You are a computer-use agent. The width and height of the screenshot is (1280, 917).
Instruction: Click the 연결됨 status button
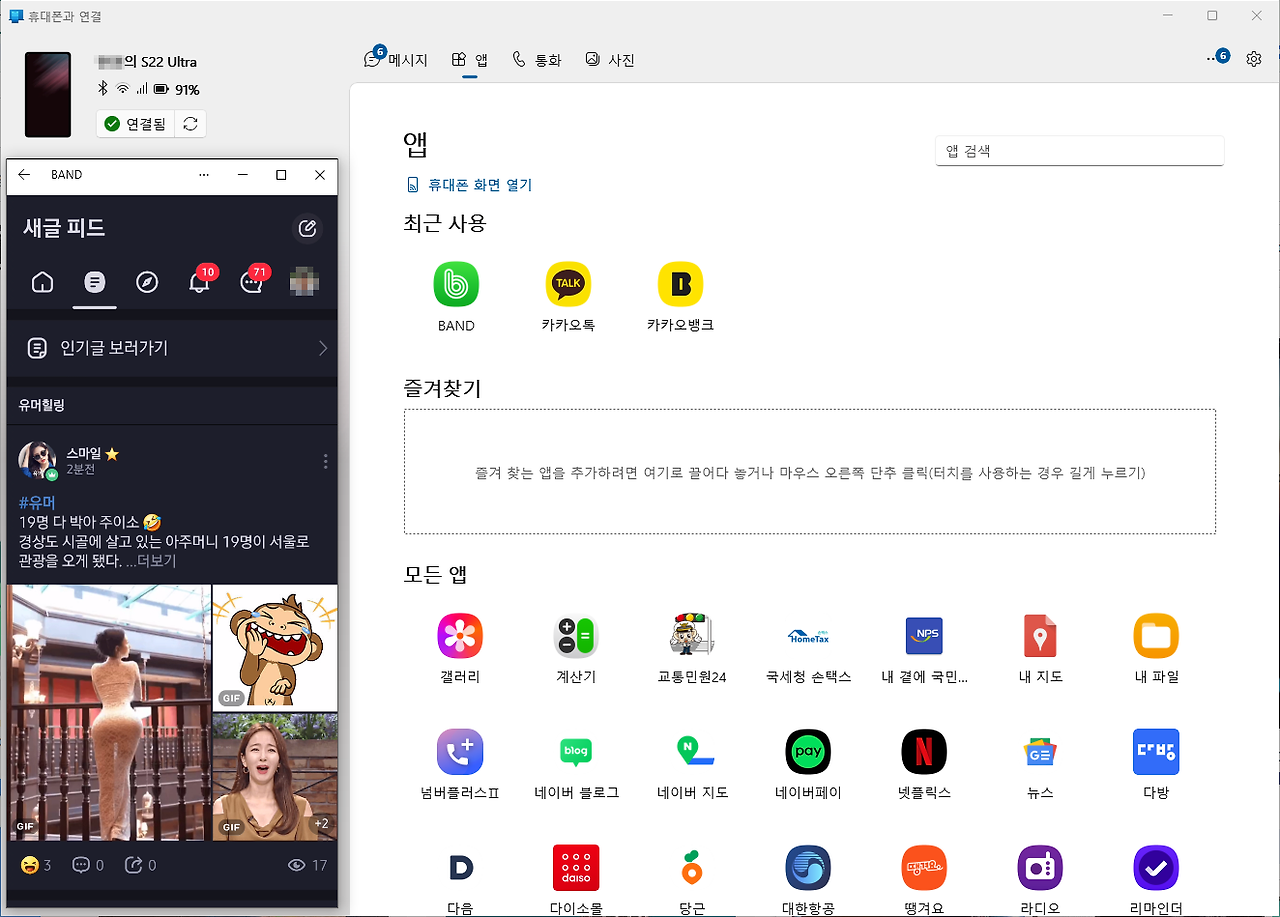pos(136,124)
